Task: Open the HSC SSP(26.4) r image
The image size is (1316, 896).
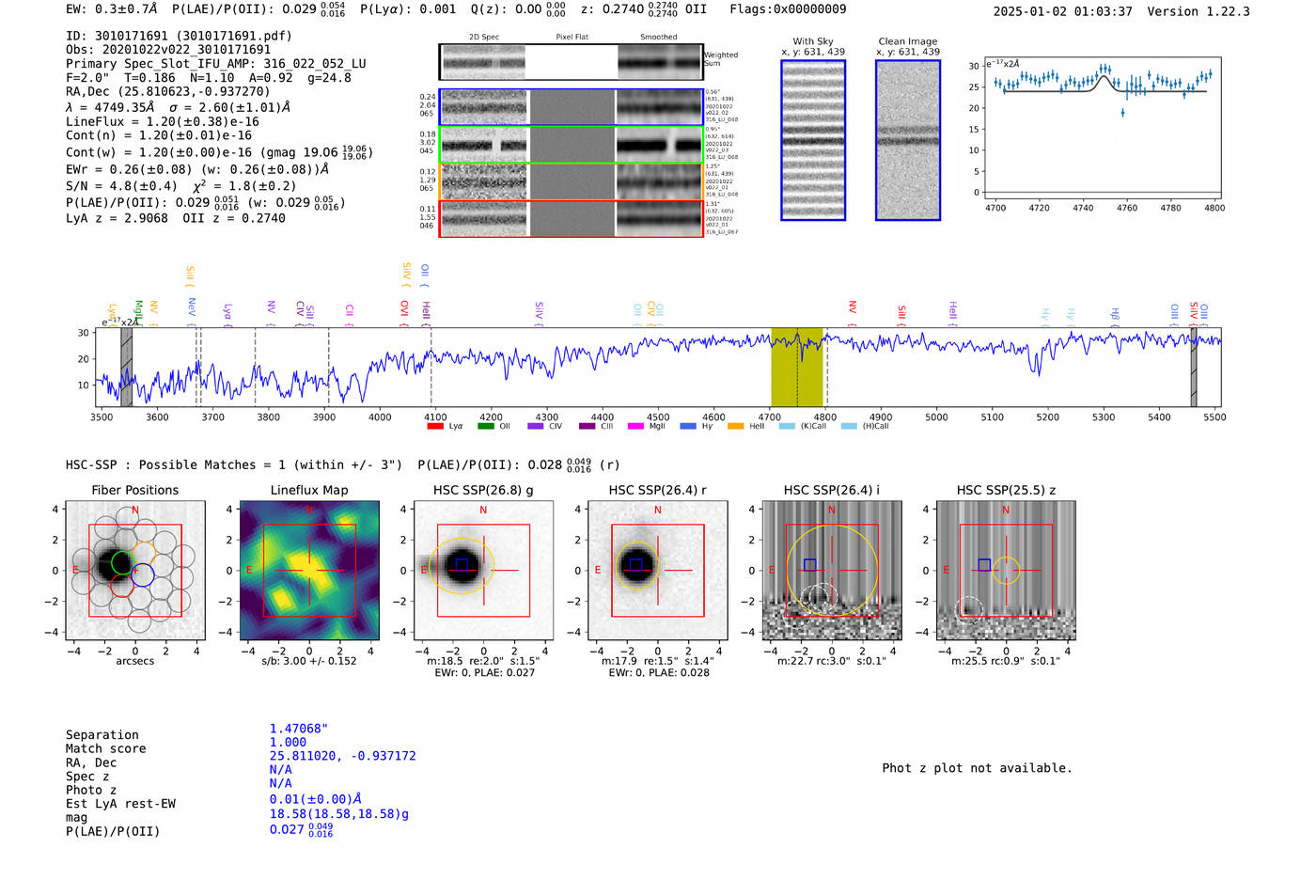Action: (658, 571)
